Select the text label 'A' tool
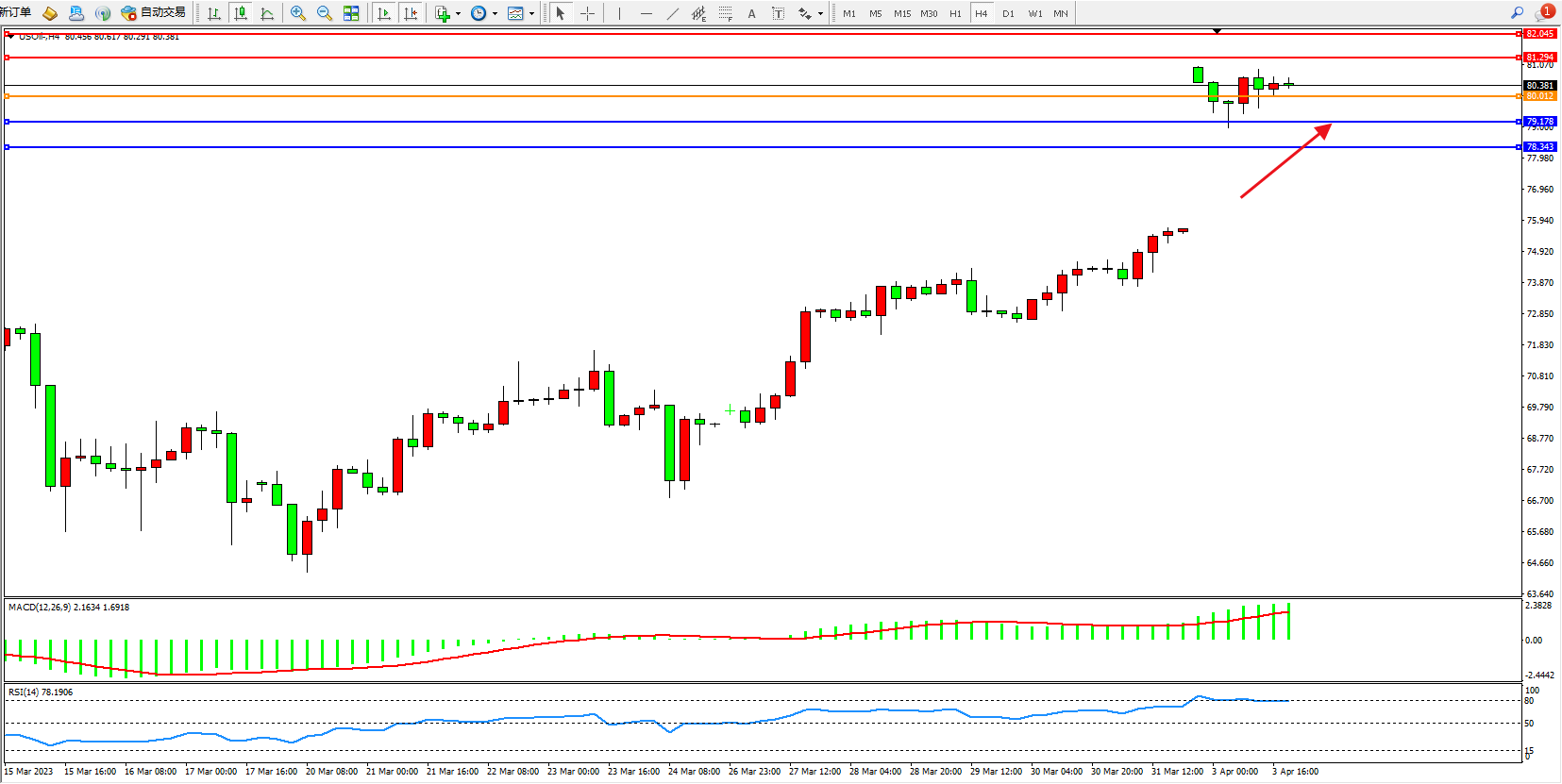The width and height of the screenshot is (1562, 784). (x=751, y=13)
